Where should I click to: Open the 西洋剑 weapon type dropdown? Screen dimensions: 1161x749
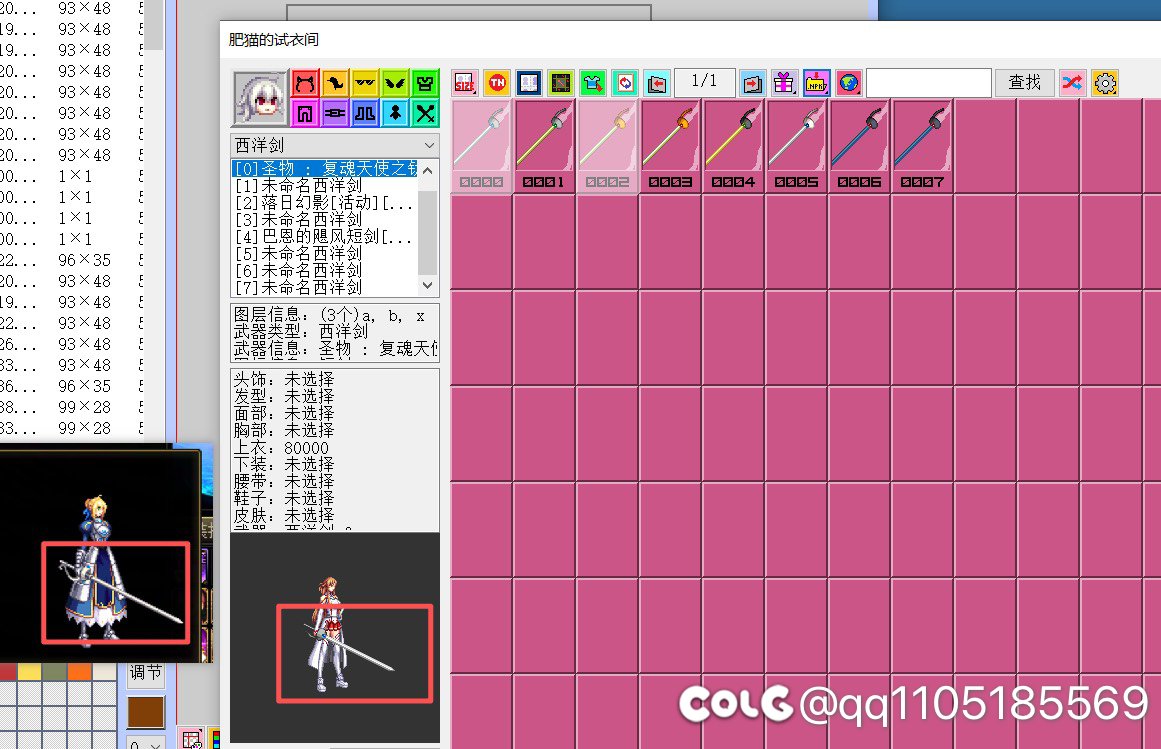[334, 145]
